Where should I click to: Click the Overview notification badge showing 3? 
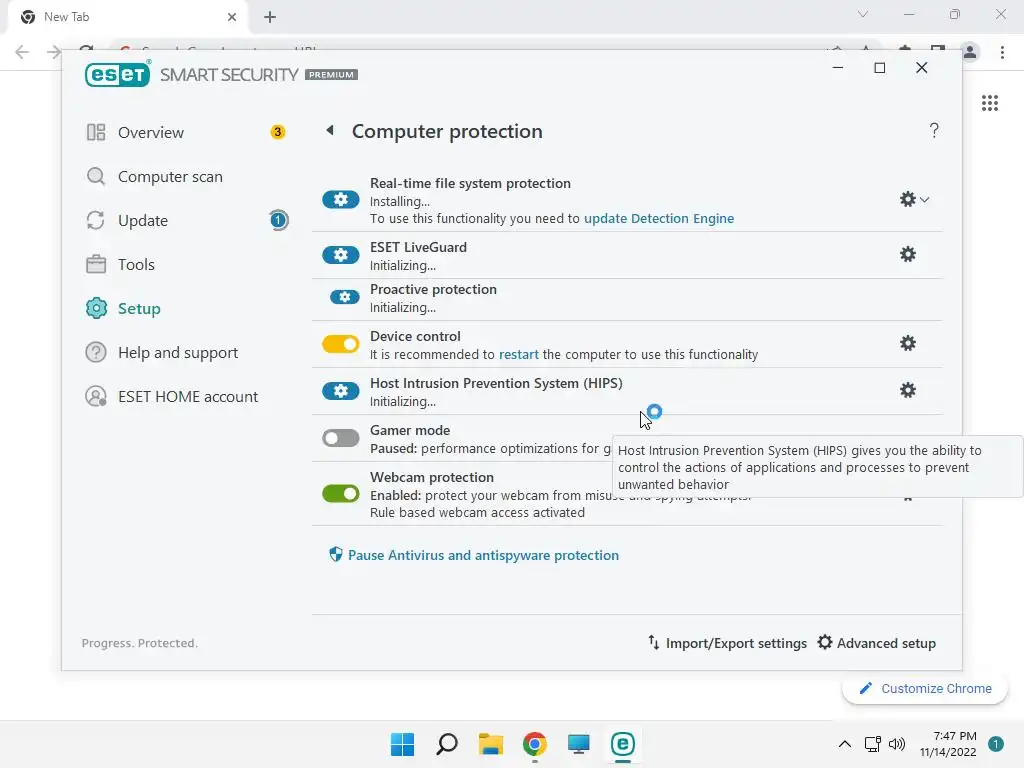278,133
